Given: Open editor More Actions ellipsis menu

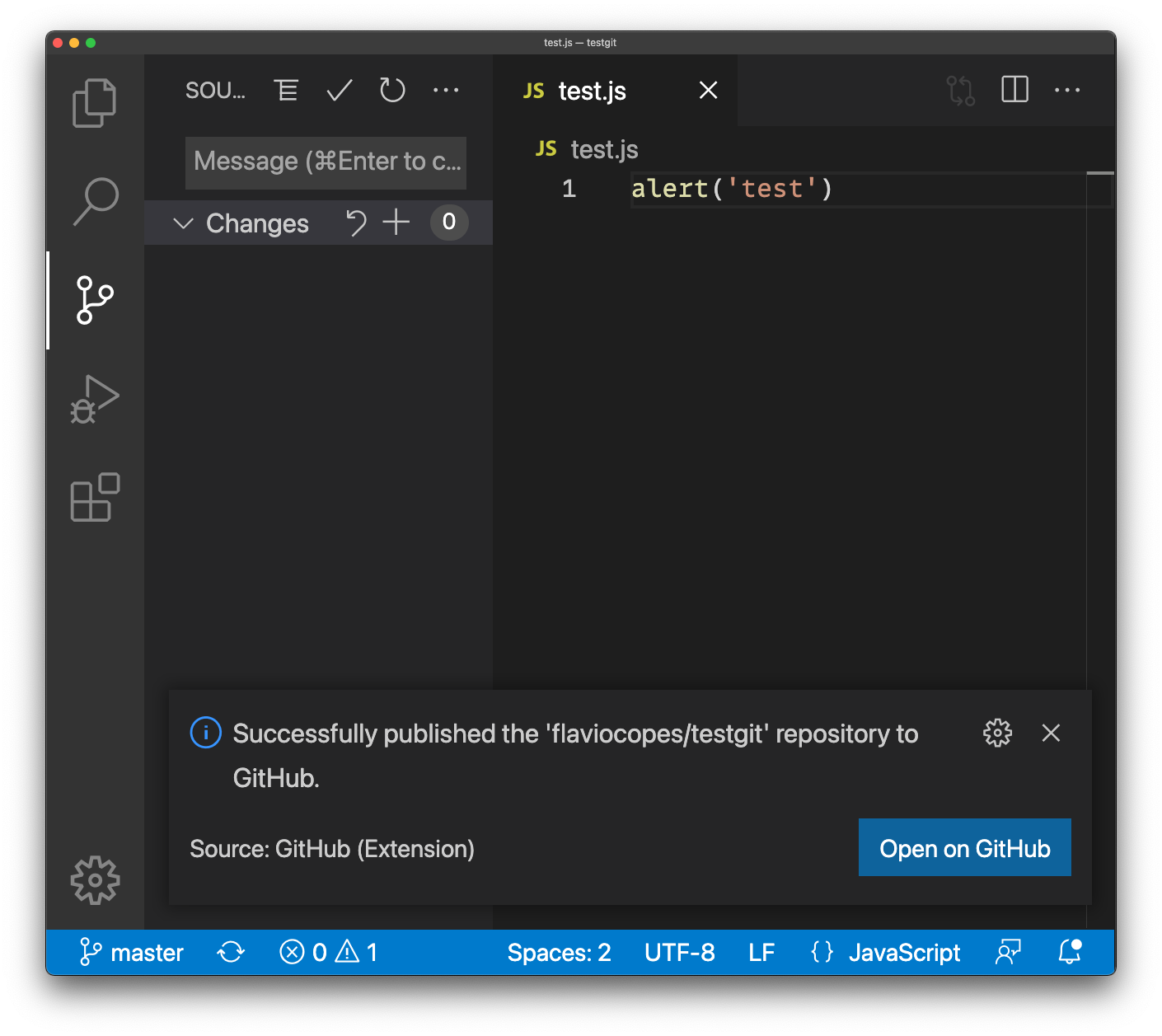Looking at the screenshot, I should point(1067,91).
